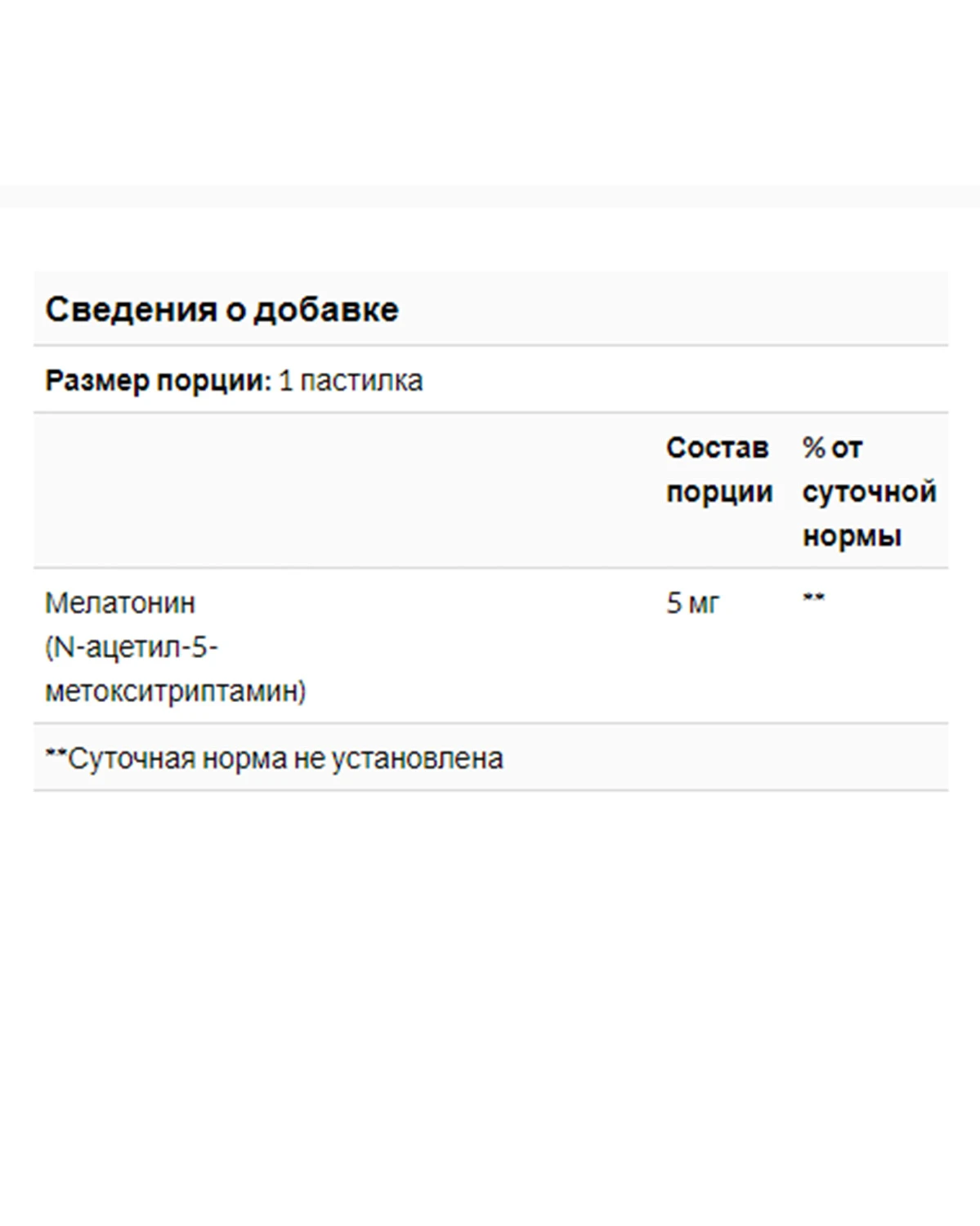Screen dimensions: 980x1226
Task: Select the "Размер порции:" bold label
Action: [158, 381]
